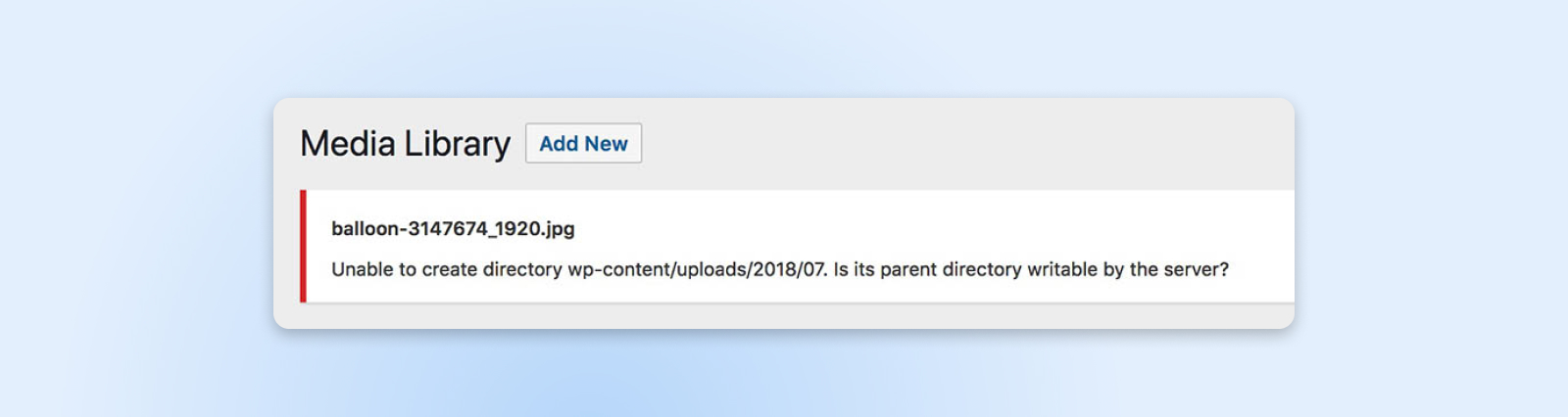Click the gray strip below the error notice

pyautogui.click(x=784, y=316)
